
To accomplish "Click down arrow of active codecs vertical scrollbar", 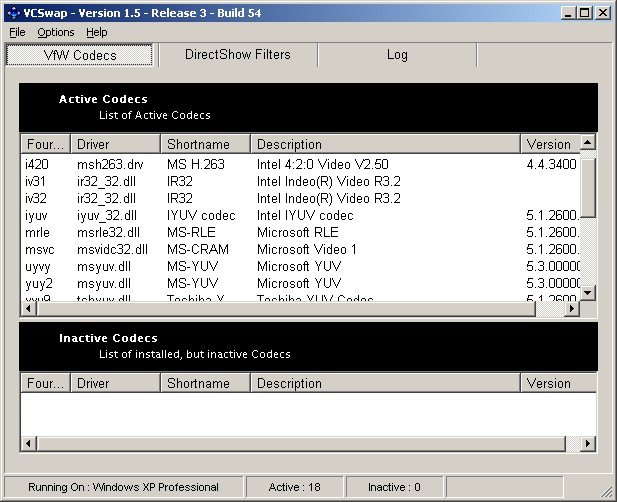I will [x=588, y=292].
